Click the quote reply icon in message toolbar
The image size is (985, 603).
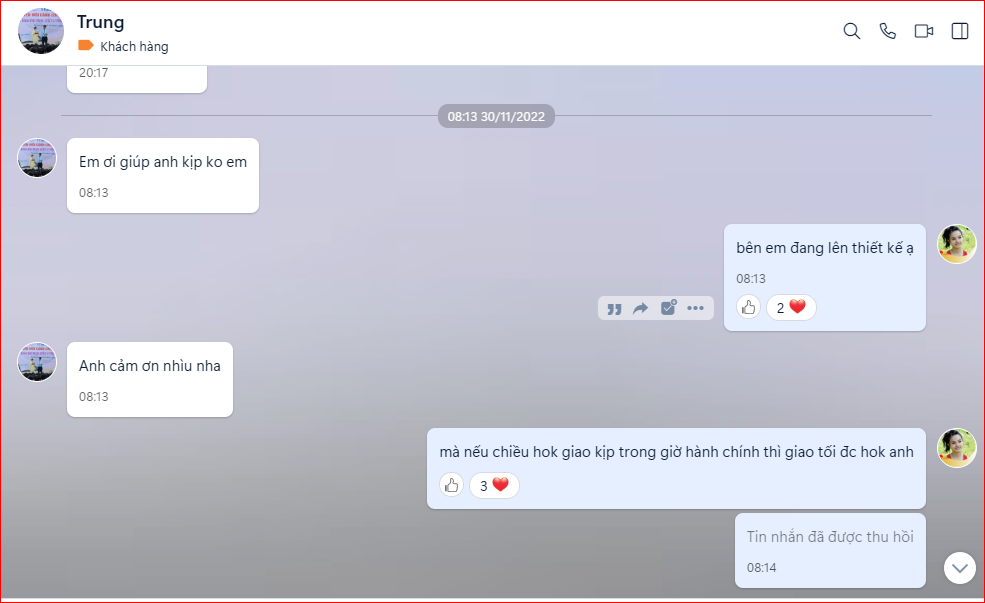(x=614, y=308)
